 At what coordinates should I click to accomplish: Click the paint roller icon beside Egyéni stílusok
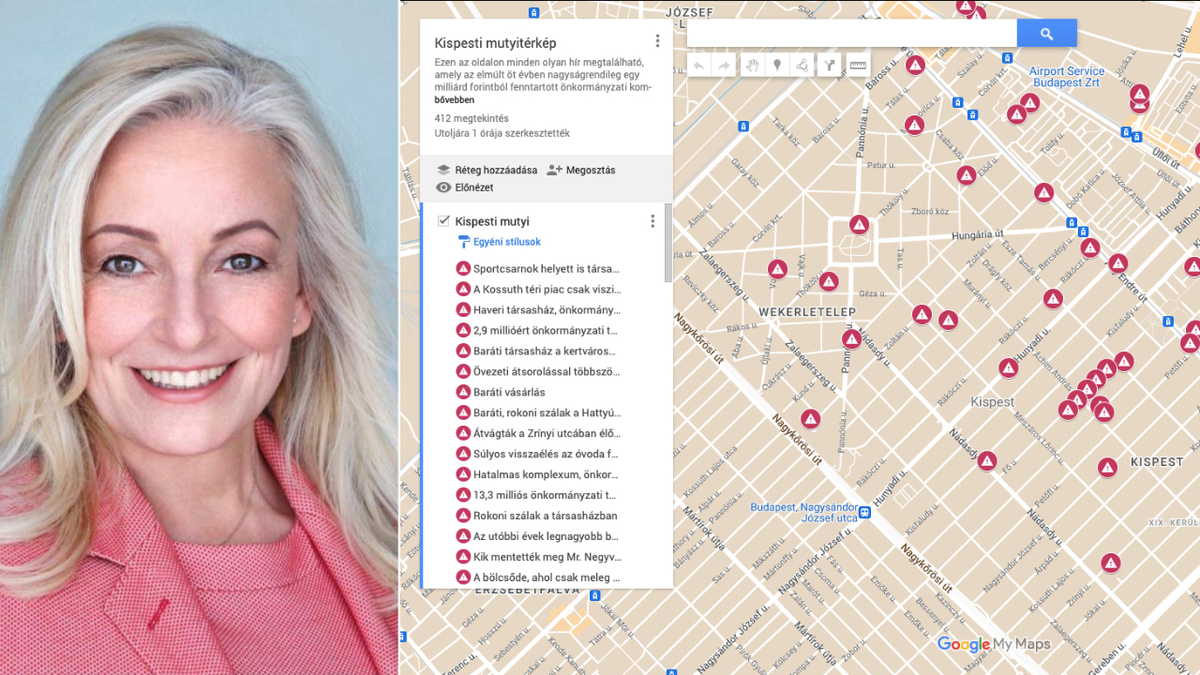click(x=463, y=242)
